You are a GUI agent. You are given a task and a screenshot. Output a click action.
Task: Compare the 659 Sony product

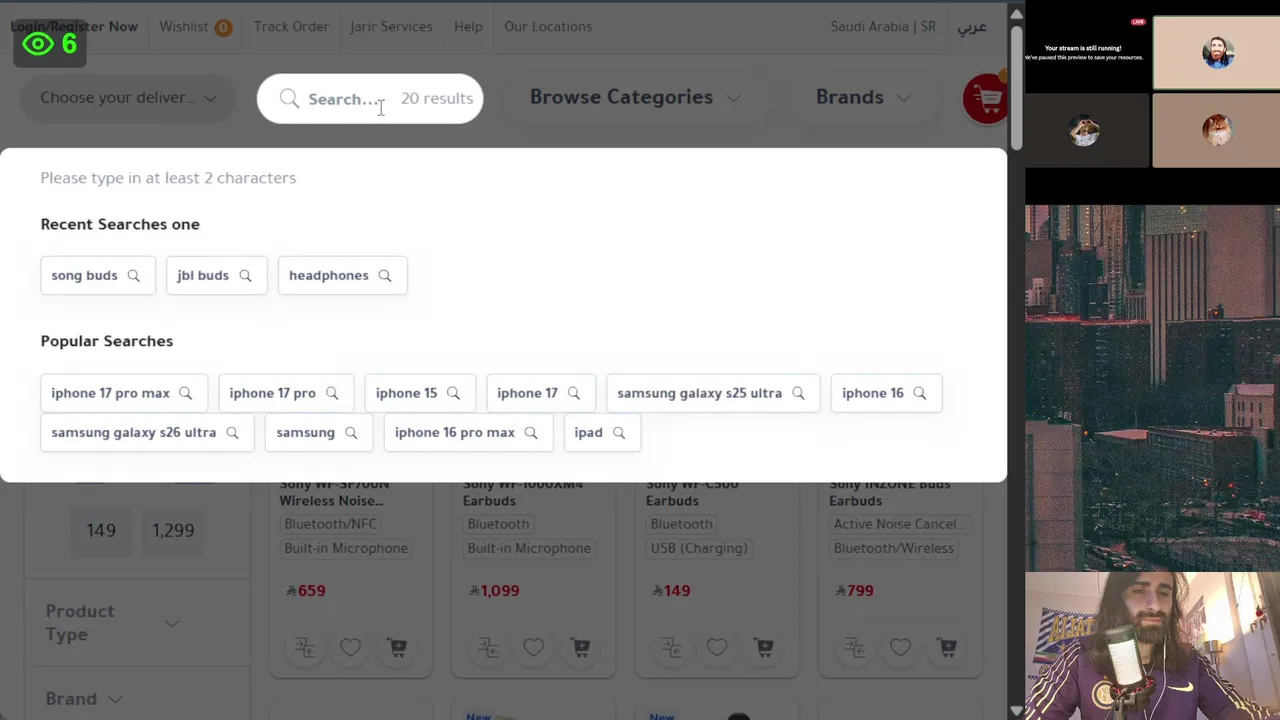click(x=305, y=648)
